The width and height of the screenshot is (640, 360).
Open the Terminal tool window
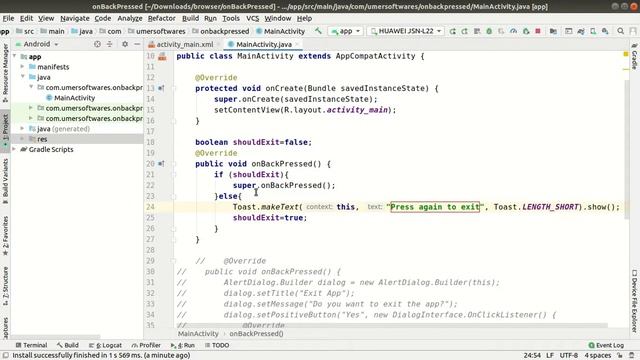point(31,345)
